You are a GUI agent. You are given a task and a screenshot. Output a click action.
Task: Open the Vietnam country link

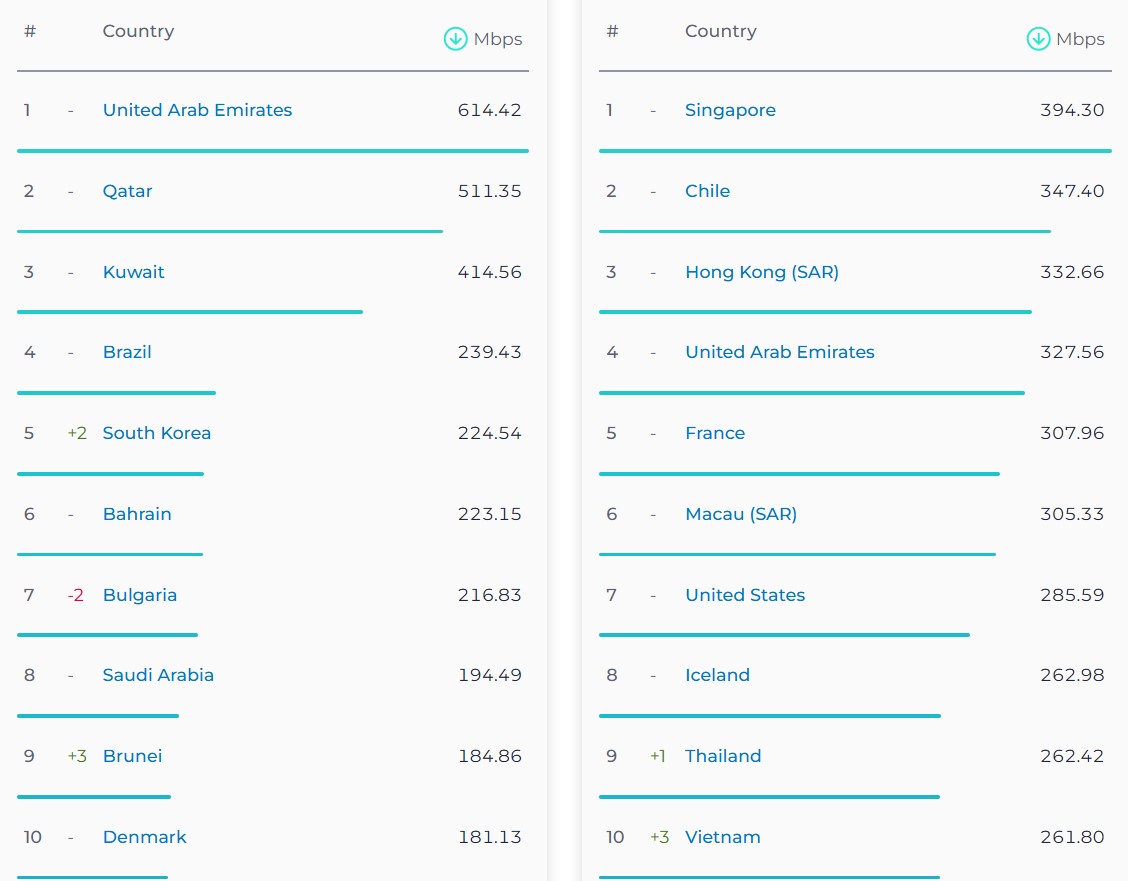coord(722,837)
